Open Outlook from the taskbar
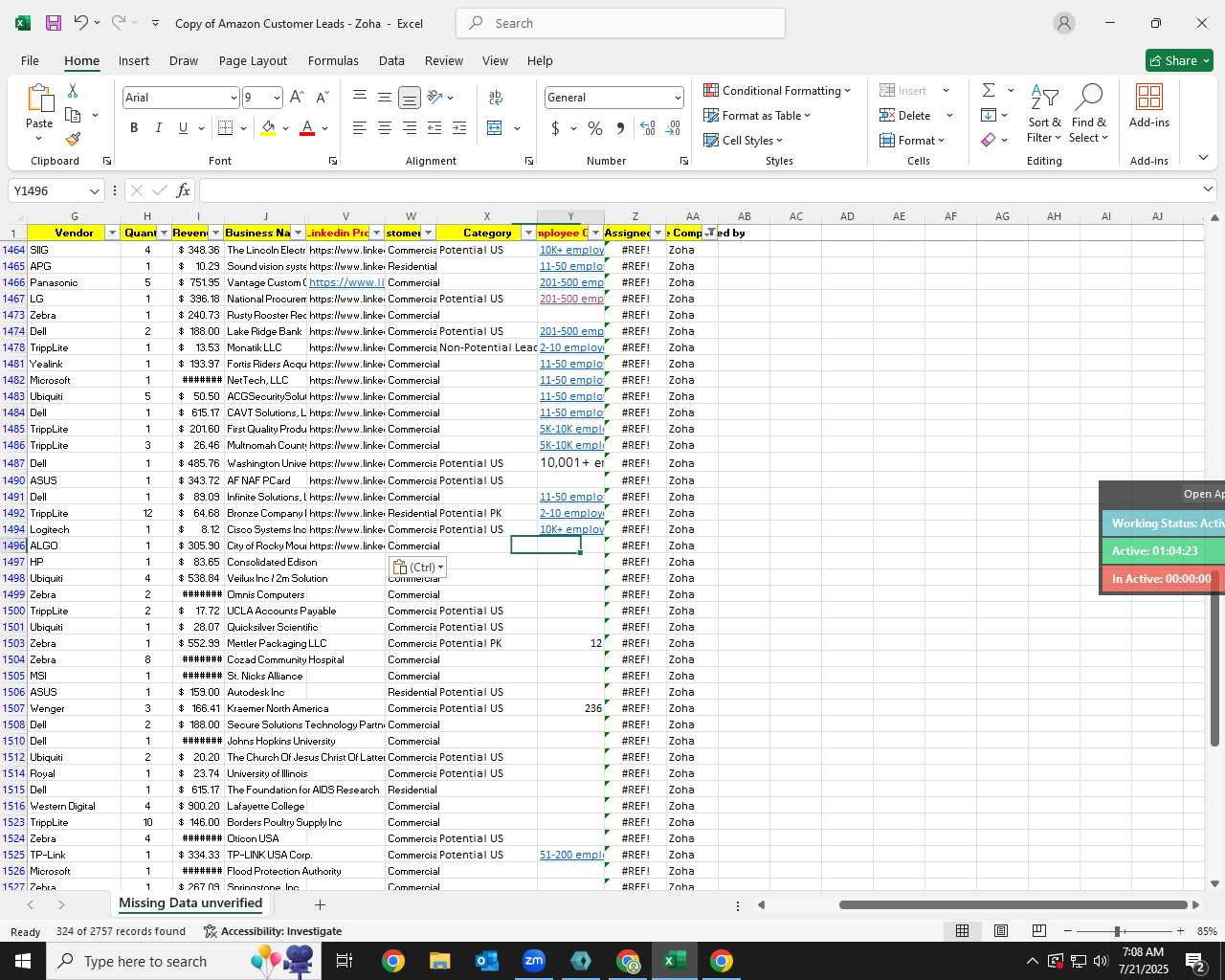 click(487, 961)
